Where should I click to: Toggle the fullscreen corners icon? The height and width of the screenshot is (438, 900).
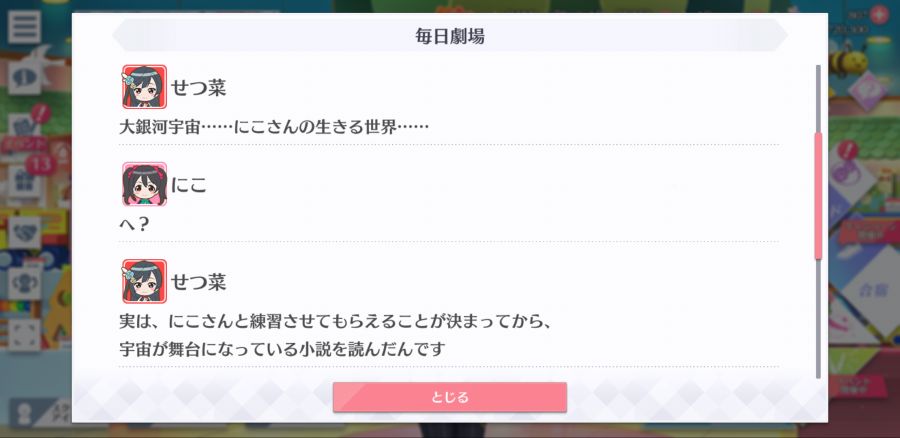[25, 335]
